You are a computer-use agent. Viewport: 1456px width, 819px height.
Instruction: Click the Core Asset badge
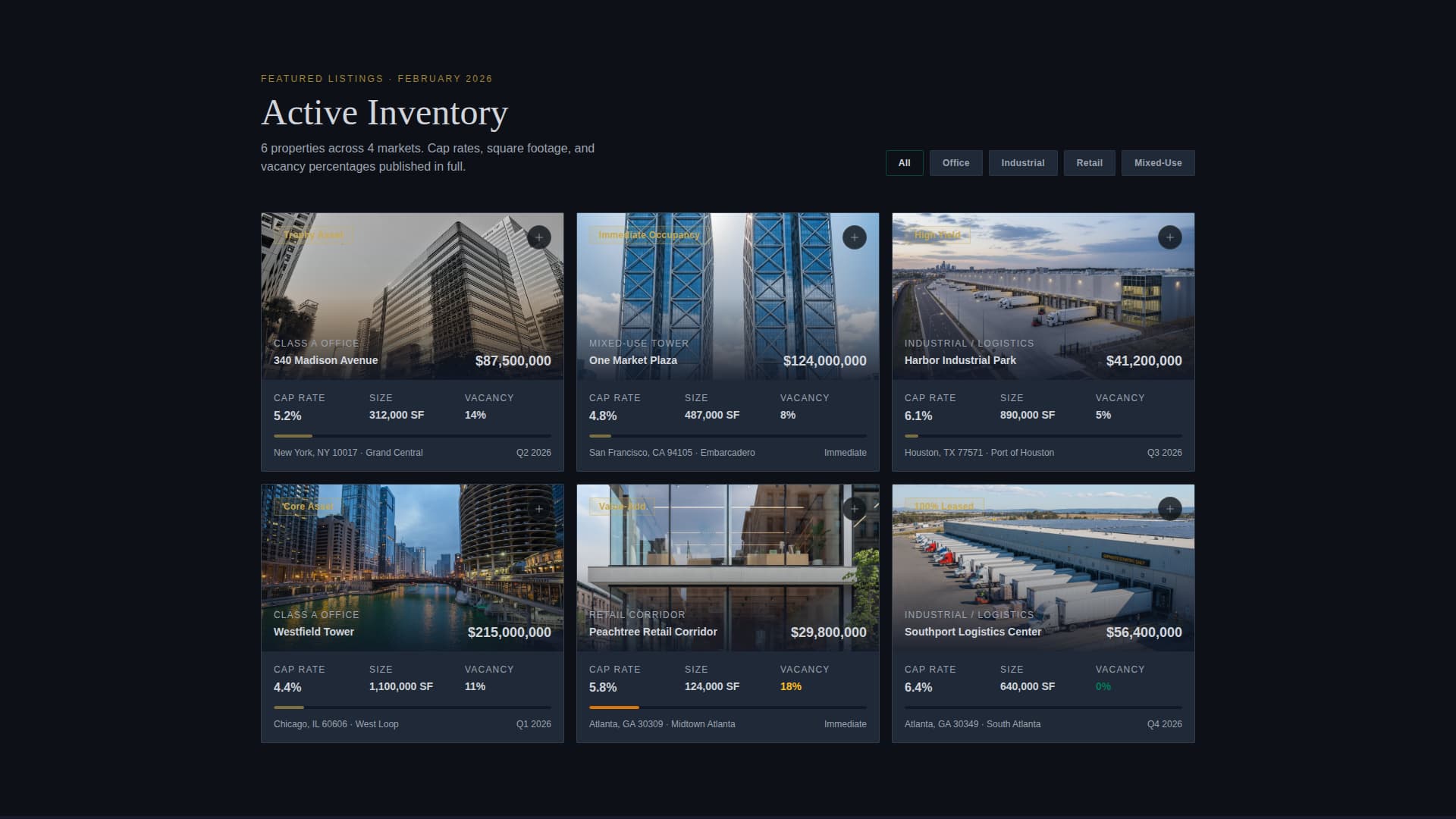coord(306,507)
